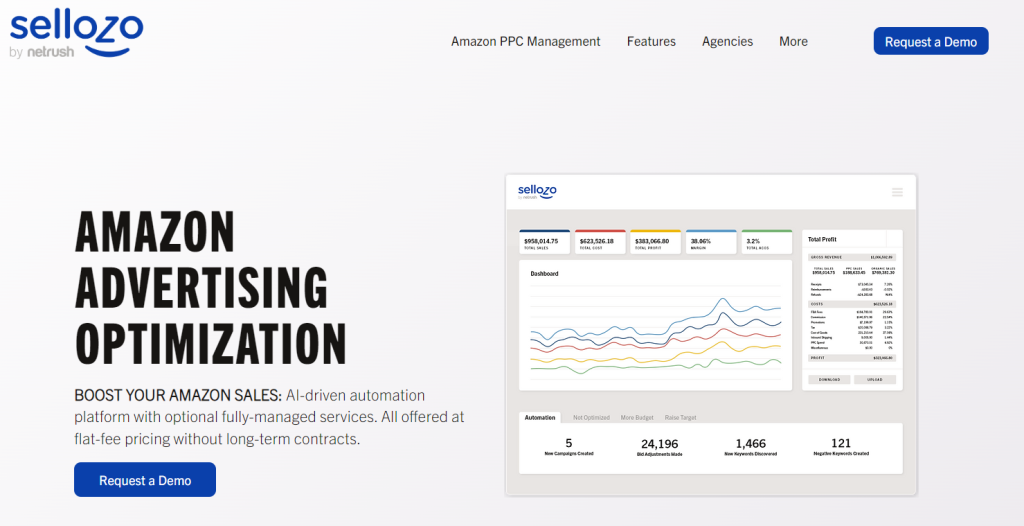
Task: Open the Amazon PPC Management menu
Action: click(525, 41)
